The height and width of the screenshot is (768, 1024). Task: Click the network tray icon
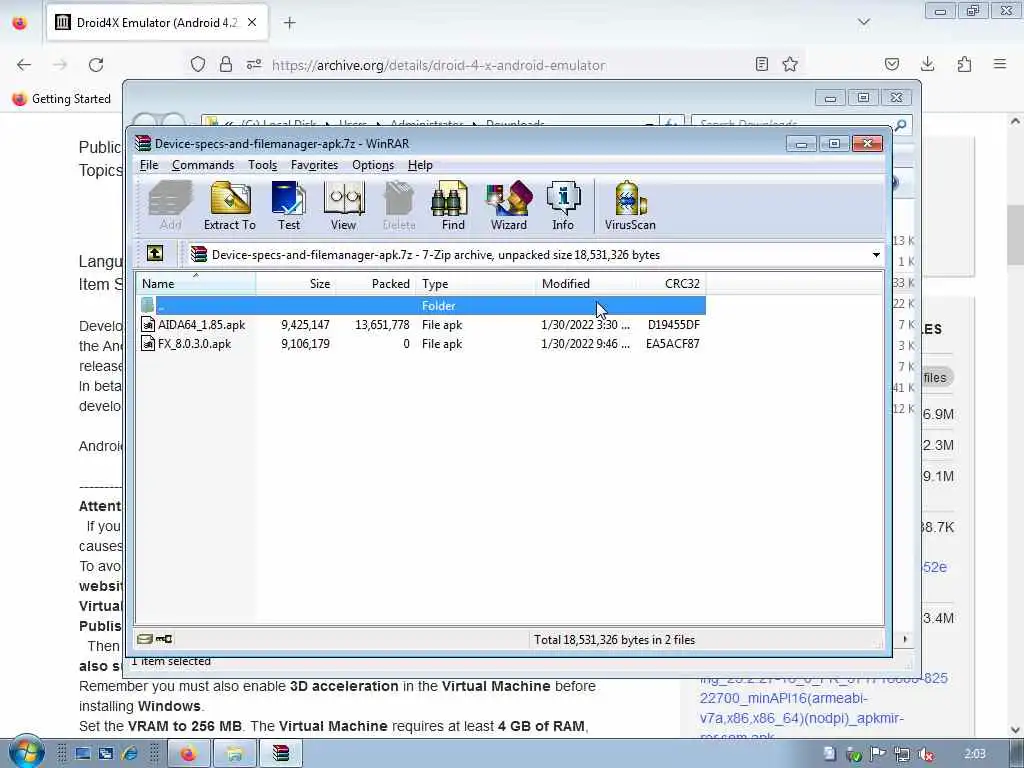(x=902, y=754)
